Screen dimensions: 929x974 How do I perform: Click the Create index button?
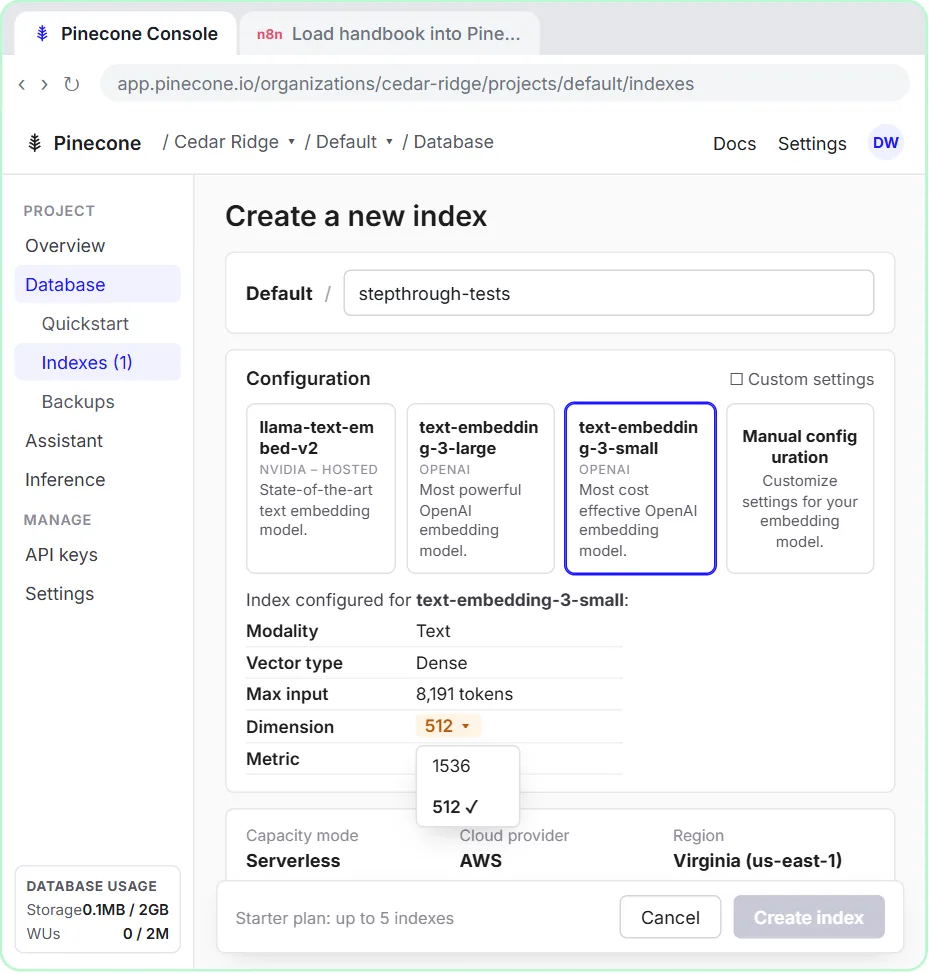pos(809,917)
